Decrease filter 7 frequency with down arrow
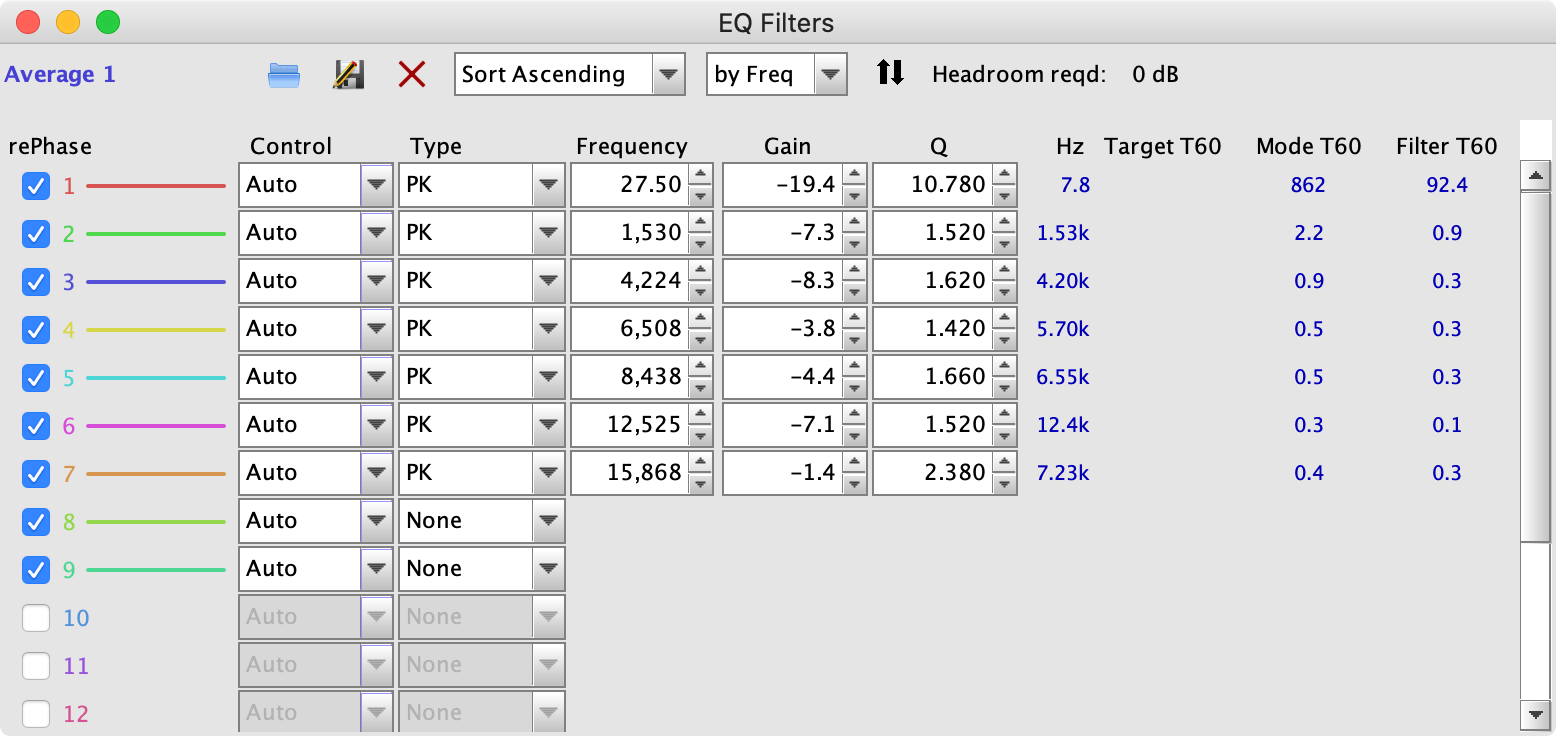 [x=701, y=483]
